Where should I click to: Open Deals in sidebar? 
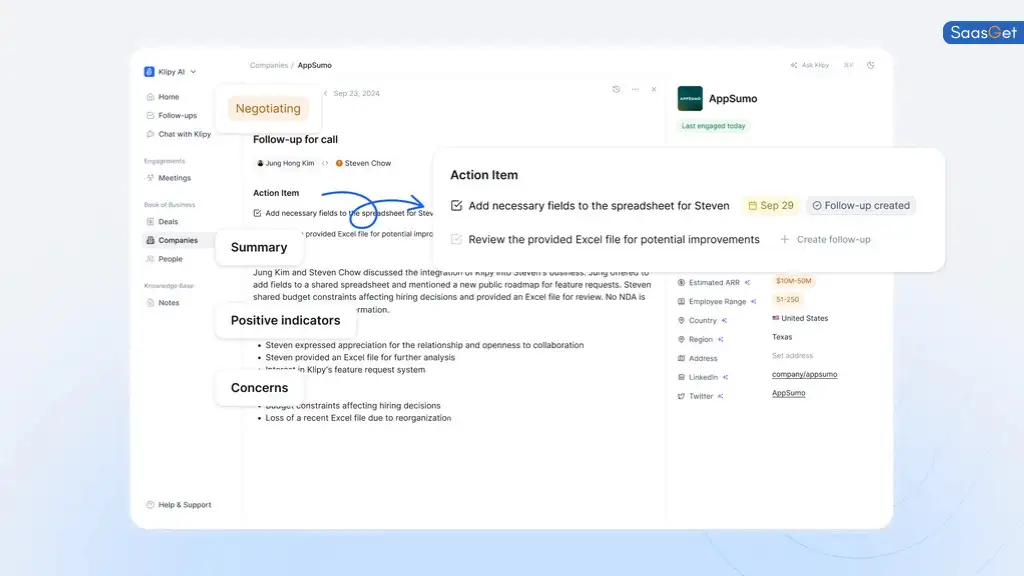click(168, 221)
